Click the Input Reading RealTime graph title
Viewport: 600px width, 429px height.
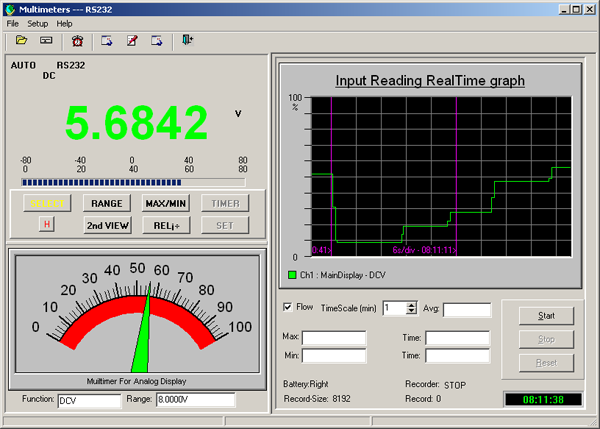(x=430, y=80)
